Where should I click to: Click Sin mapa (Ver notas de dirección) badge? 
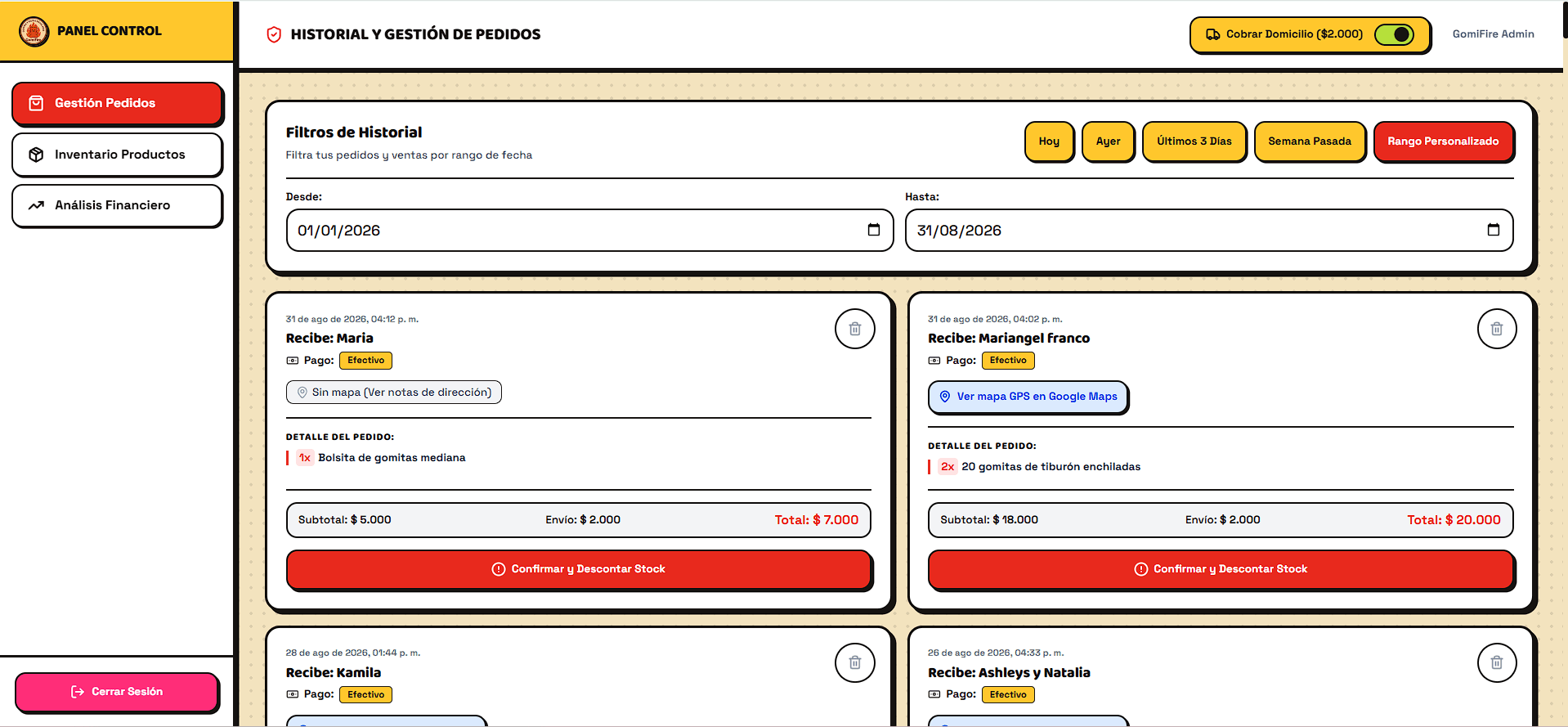click(394, 393)
